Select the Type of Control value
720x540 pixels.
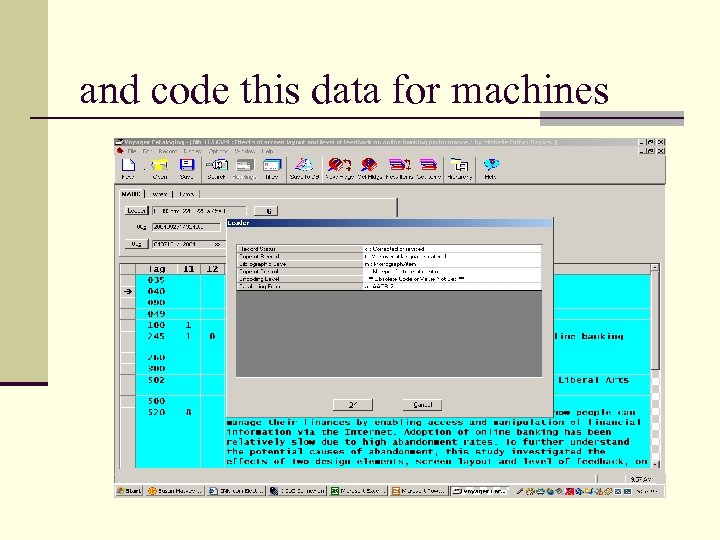[x=452, y=271]
